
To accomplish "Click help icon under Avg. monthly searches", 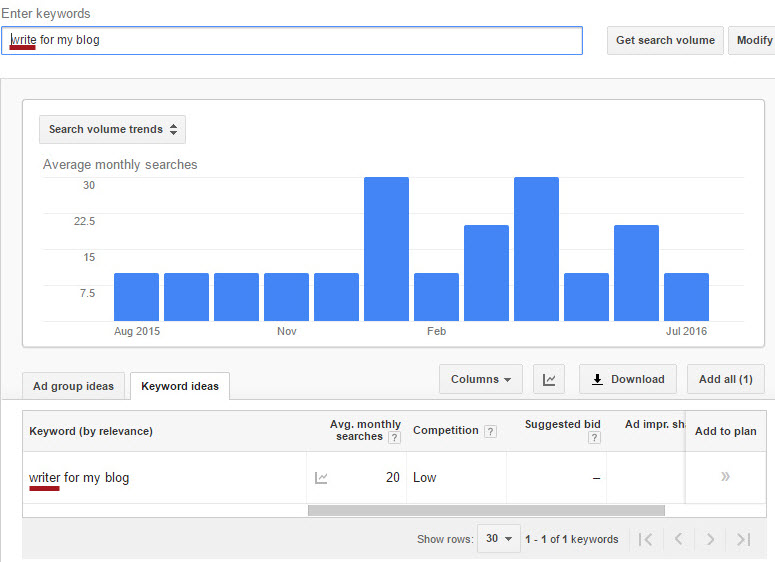I will click(394, 438).
